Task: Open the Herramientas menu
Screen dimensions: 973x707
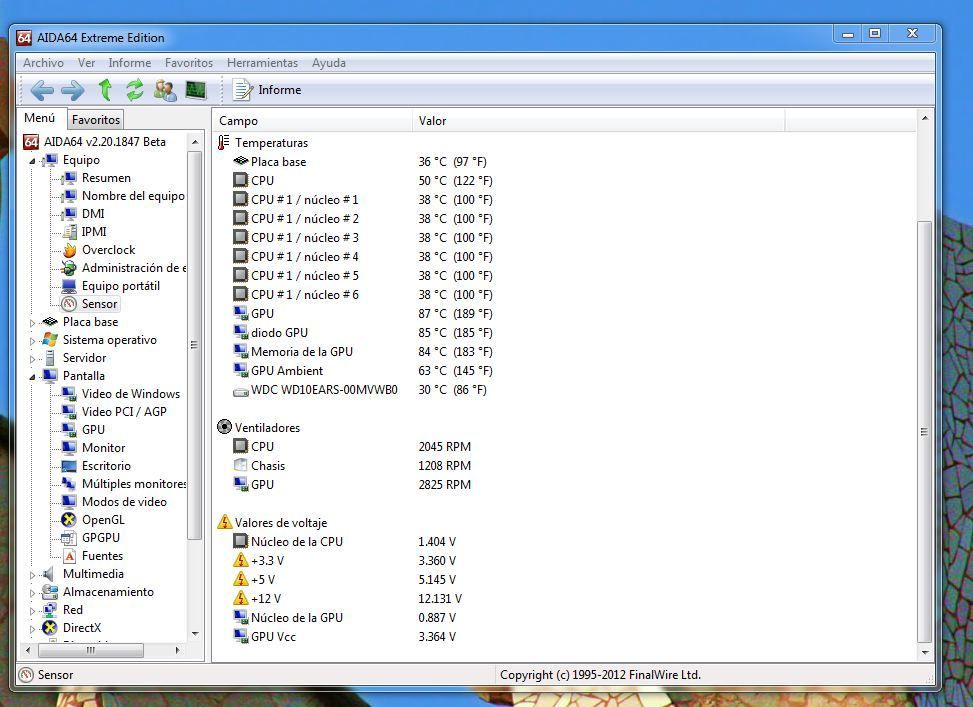Action: point(262,63)
